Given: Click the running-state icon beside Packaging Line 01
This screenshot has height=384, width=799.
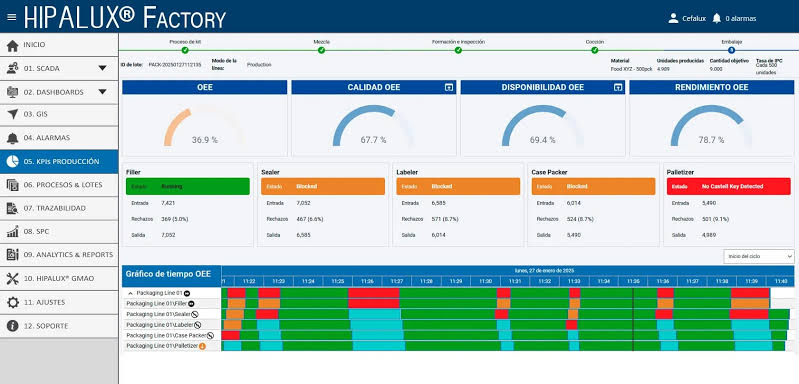Looking at the screenshot, I should coord(187,293).
